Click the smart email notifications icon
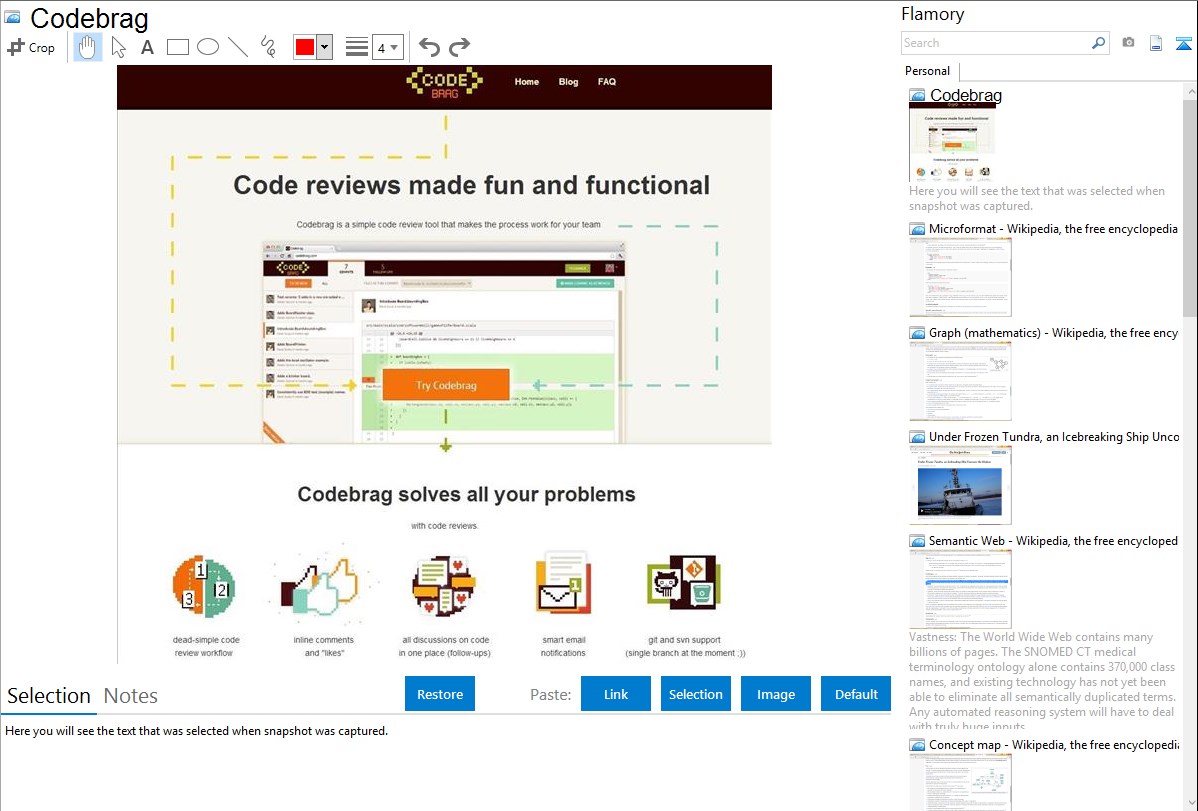Image resolution: width=1198 pixels, height=811 pixels. pyautogui.click(x=563, y=583)
